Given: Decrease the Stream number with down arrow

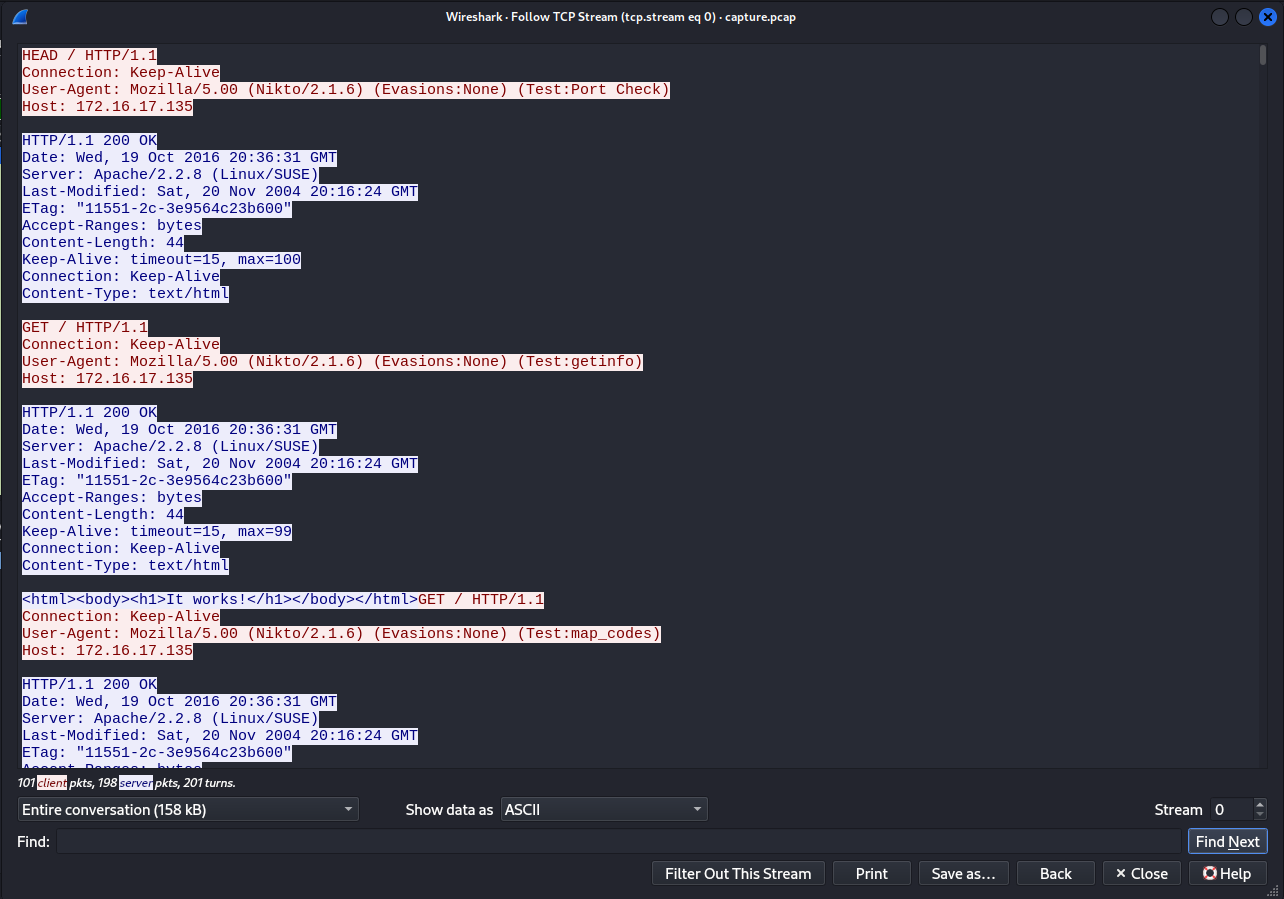Looking at the screenshot, I should [1259, 815].
